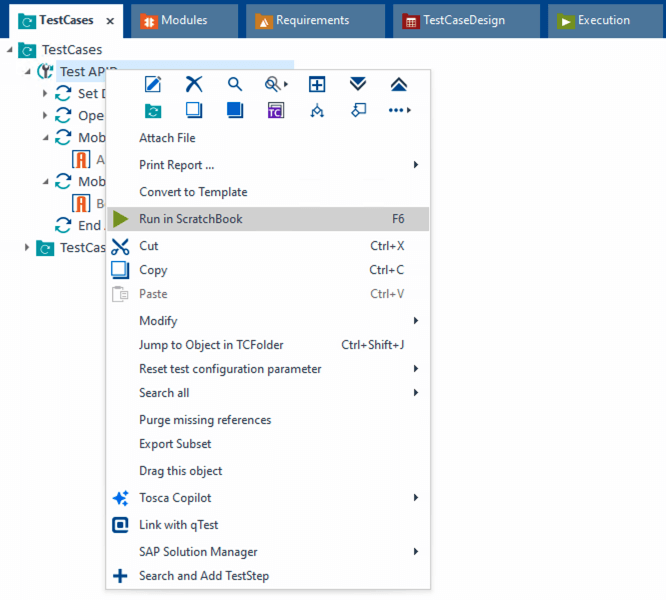Click the plus icon beside Search and Add TestStep
666x600 pixels.
pyautogui.click(x=120, y=576)
